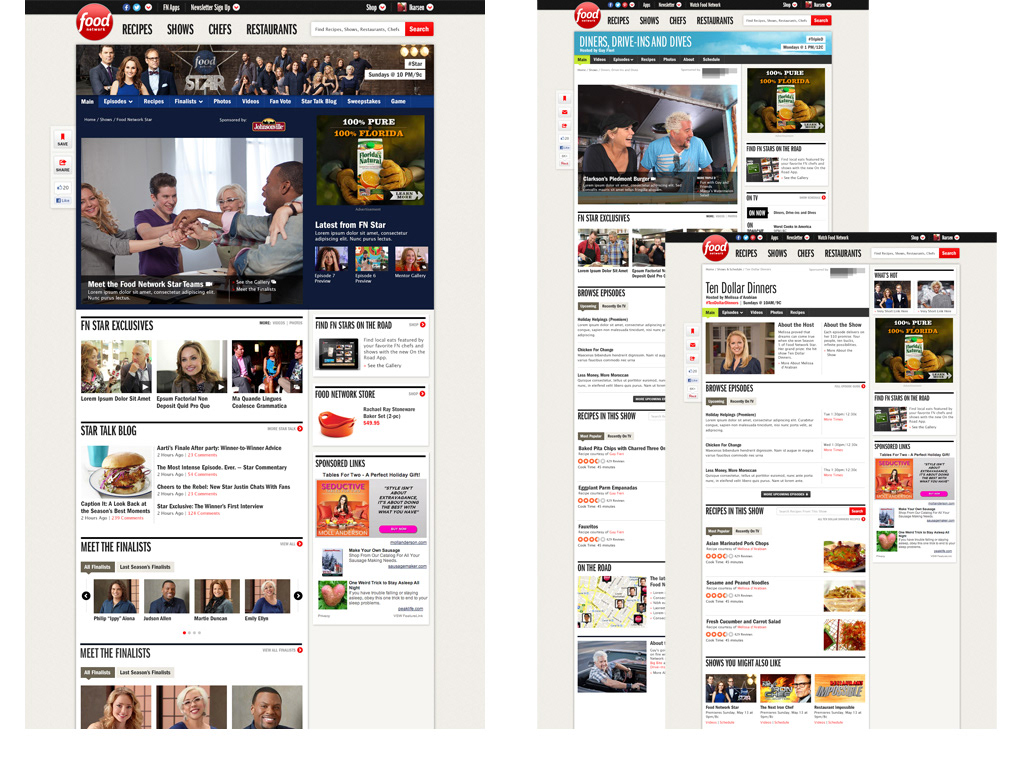Click Food Network logo on Ten Dollar Dinners page
Image resolution: width=1024 pixels, height=768 pixels.
715,248
